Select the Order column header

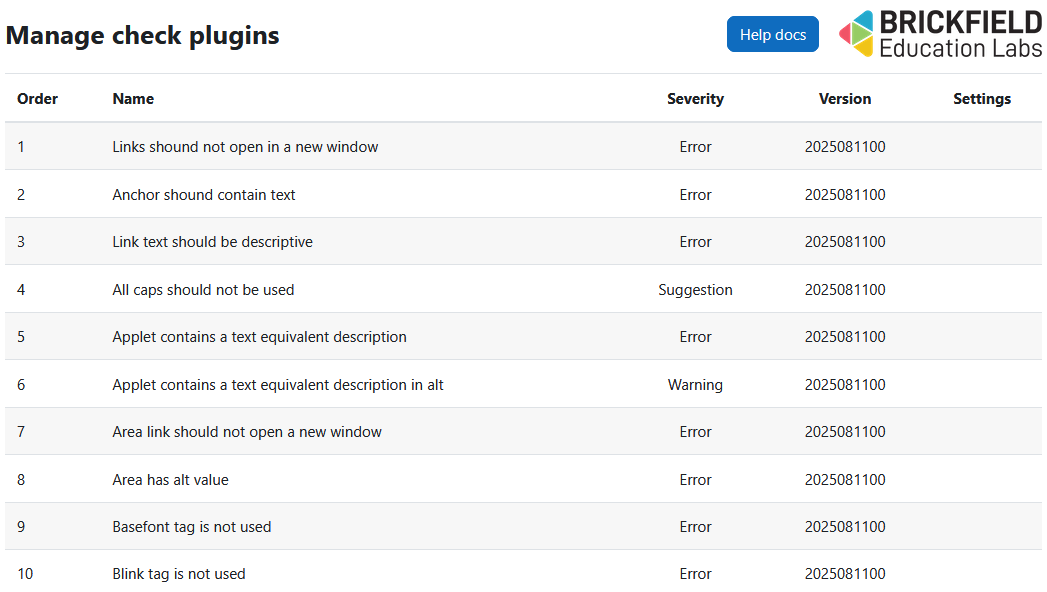click(x=37, y=99)
